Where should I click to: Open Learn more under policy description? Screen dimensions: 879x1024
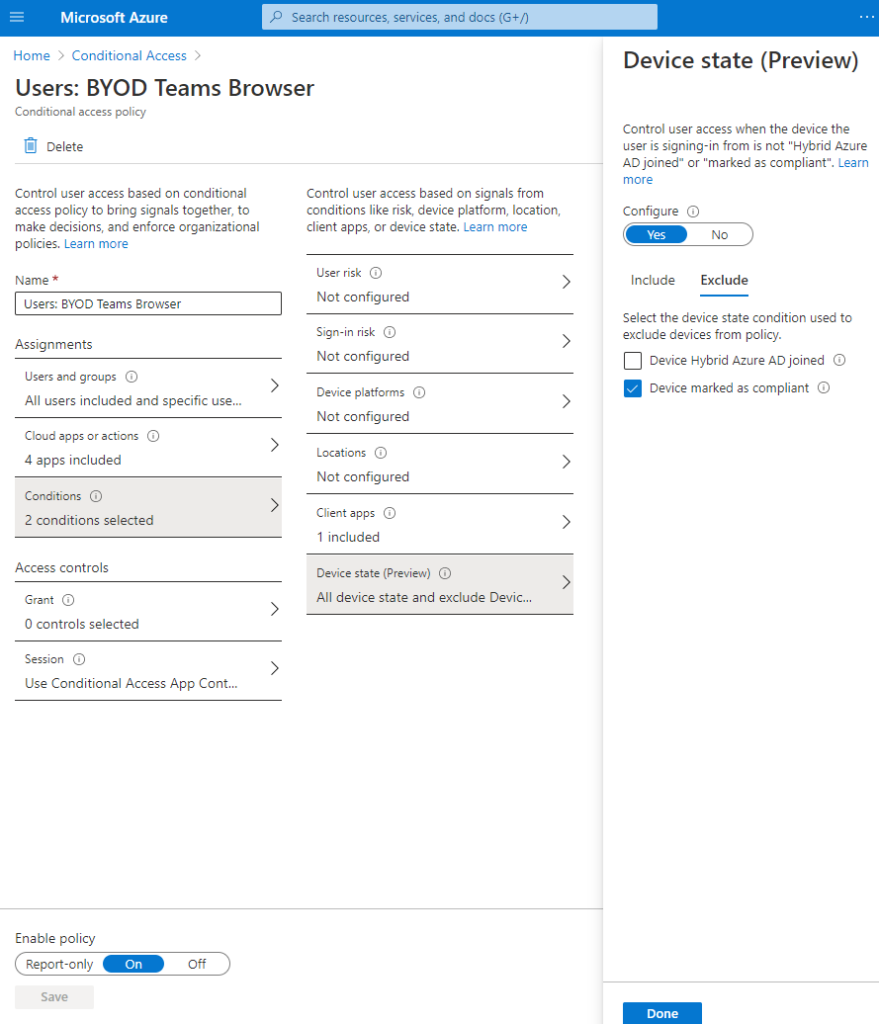(x=96, y=244)
